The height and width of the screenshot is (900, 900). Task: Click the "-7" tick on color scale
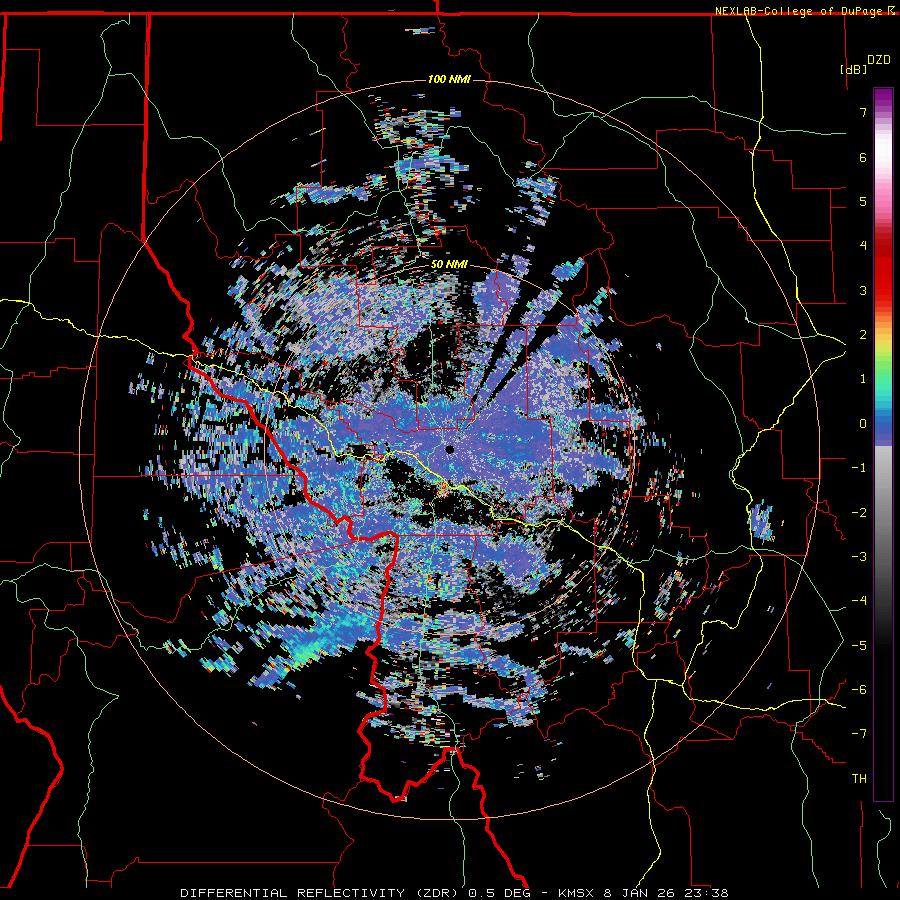tap(859, 734)
